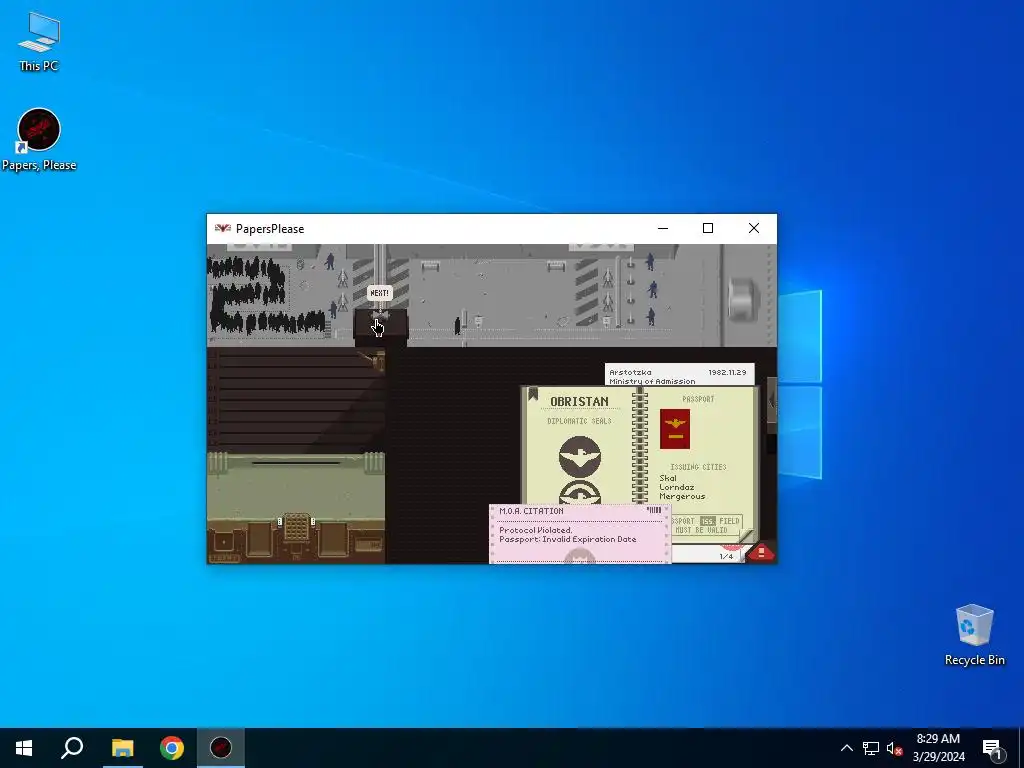Click the muted volume tray icon
The width and height of the screenshot is (1024, 768).
click(x=894, y=748)
